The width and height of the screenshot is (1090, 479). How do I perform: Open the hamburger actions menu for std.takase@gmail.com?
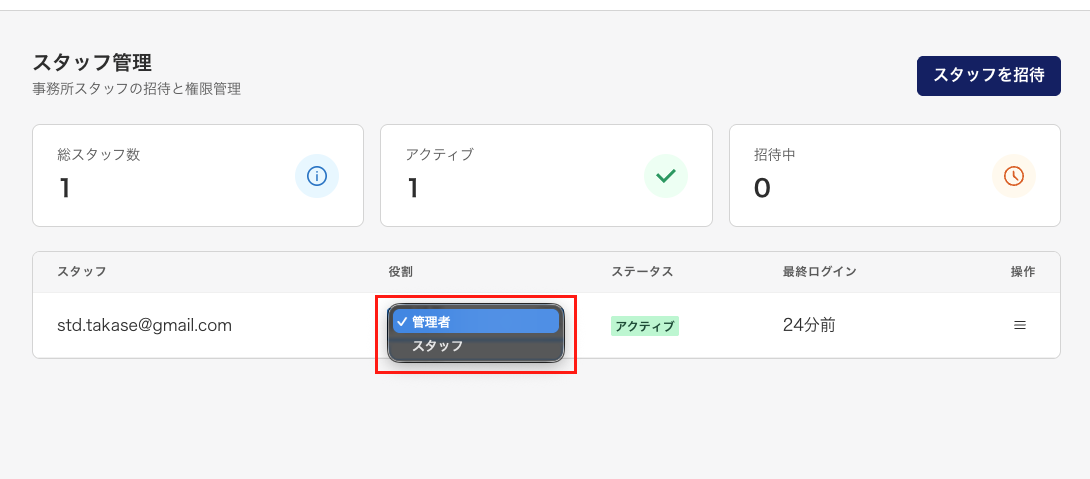pos(1020,325)
